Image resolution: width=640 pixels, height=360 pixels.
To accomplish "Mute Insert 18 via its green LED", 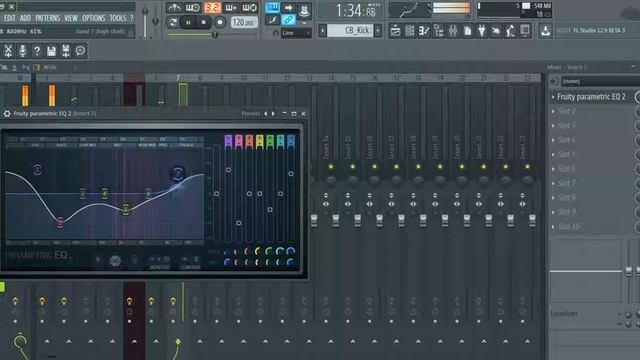I will tap(418, 167).
